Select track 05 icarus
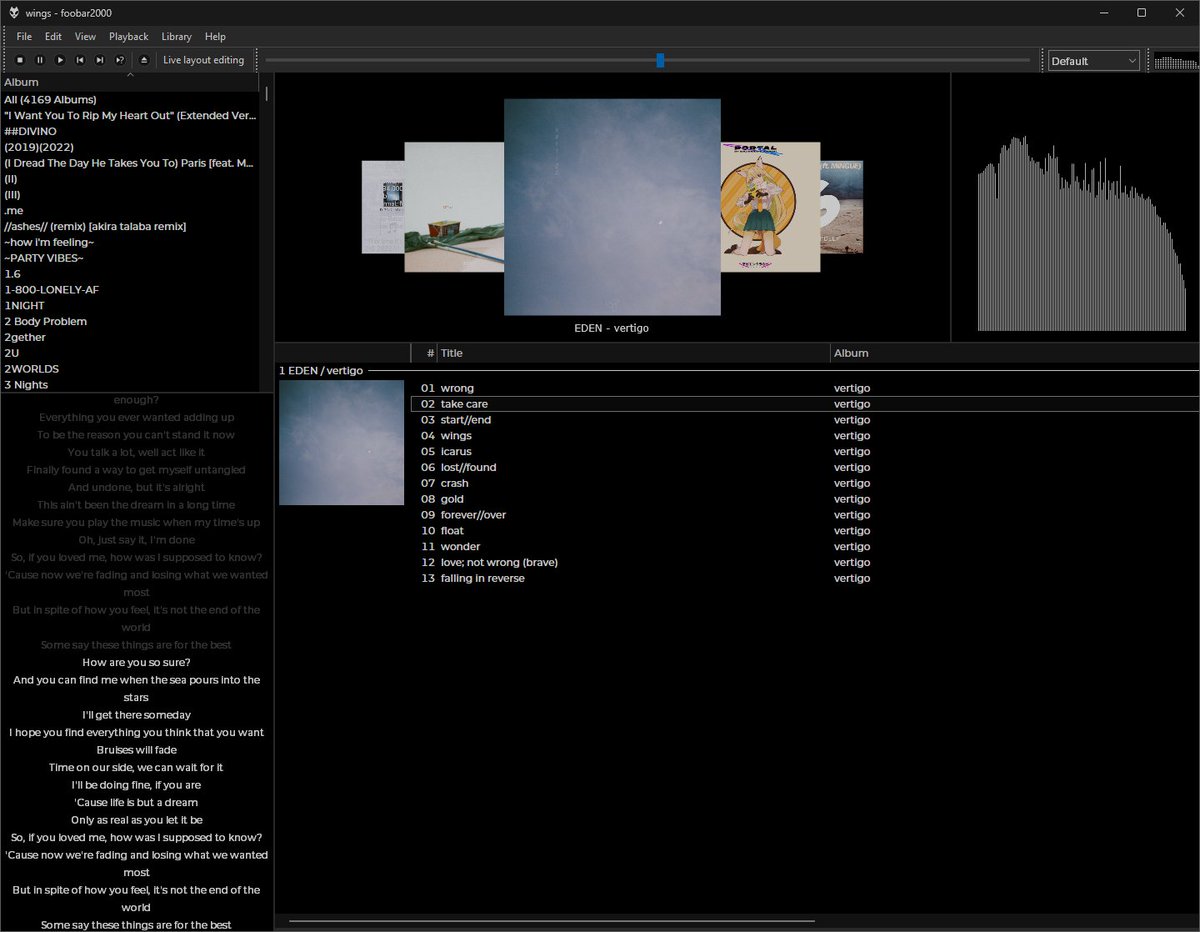The height and width of the screenshot is (932, 1200). [x=805, y=452]
